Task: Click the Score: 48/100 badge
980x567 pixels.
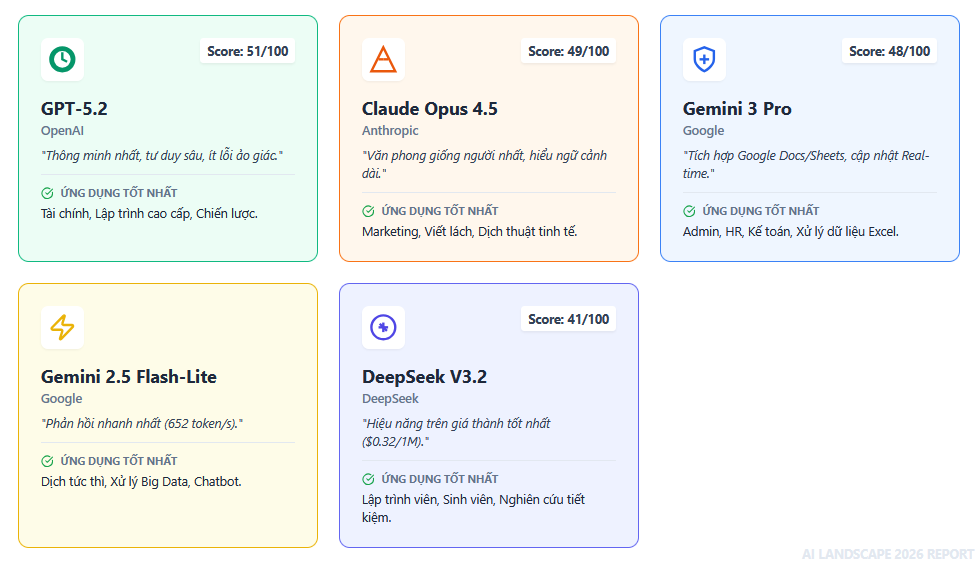Action: [x=889, y=51]
